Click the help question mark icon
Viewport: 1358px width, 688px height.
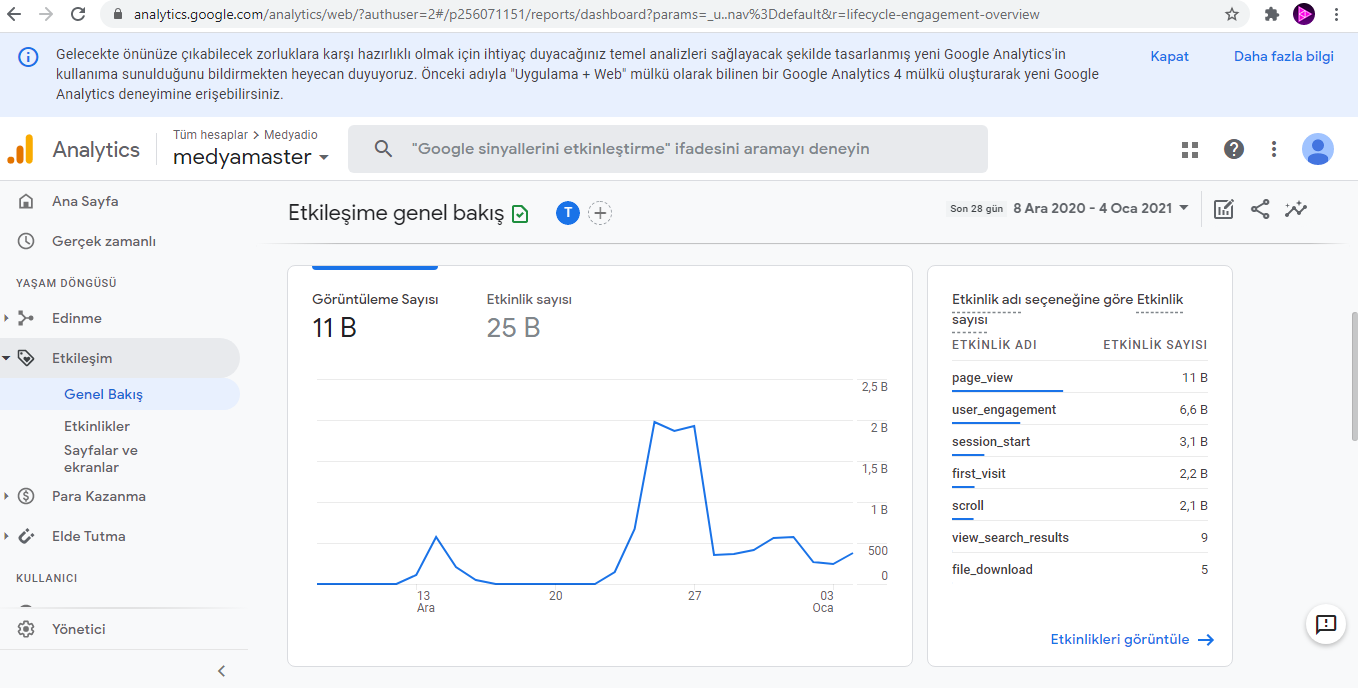1234,149
